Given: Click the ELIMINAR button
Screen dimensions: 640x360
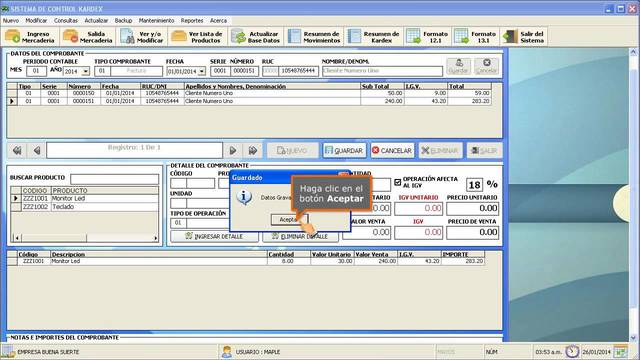Looking at the screenshot, I should click(x=440, y=151).
